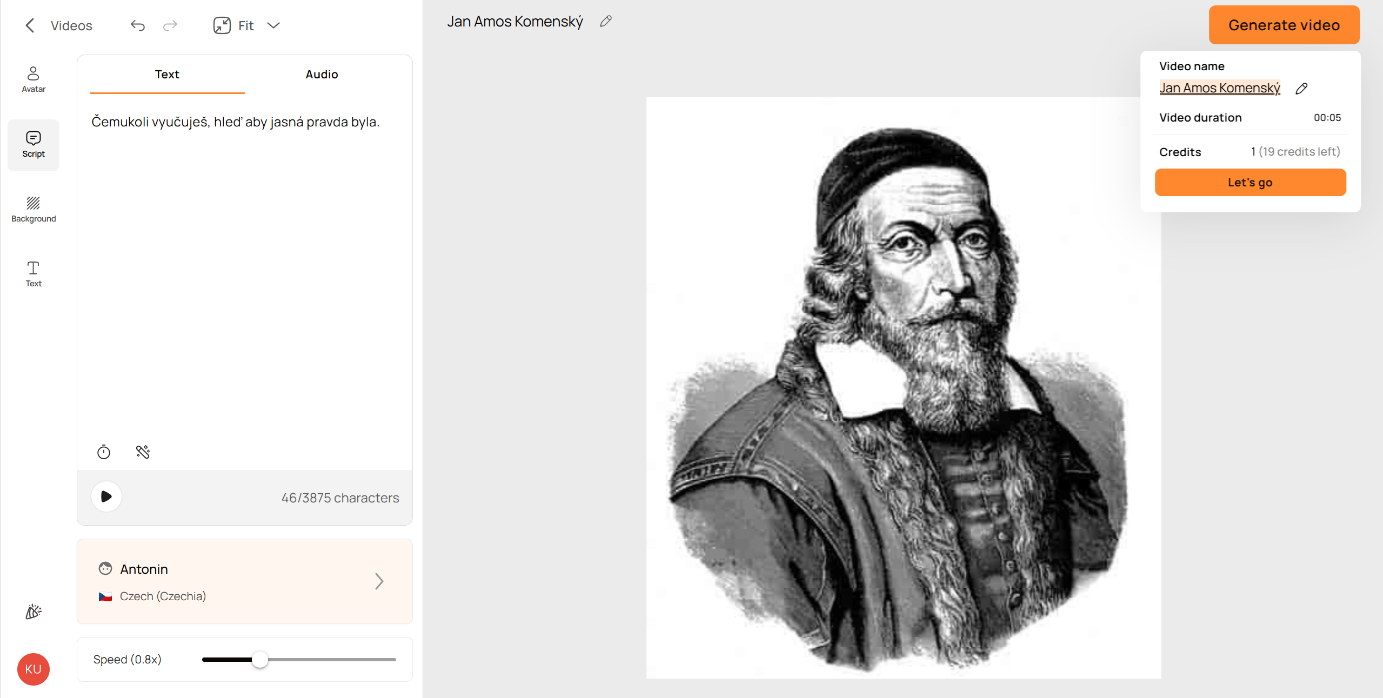Screen dimensions: 1383x698
Task: Open the Script panel in the sidebar
Action: (34, 145)
